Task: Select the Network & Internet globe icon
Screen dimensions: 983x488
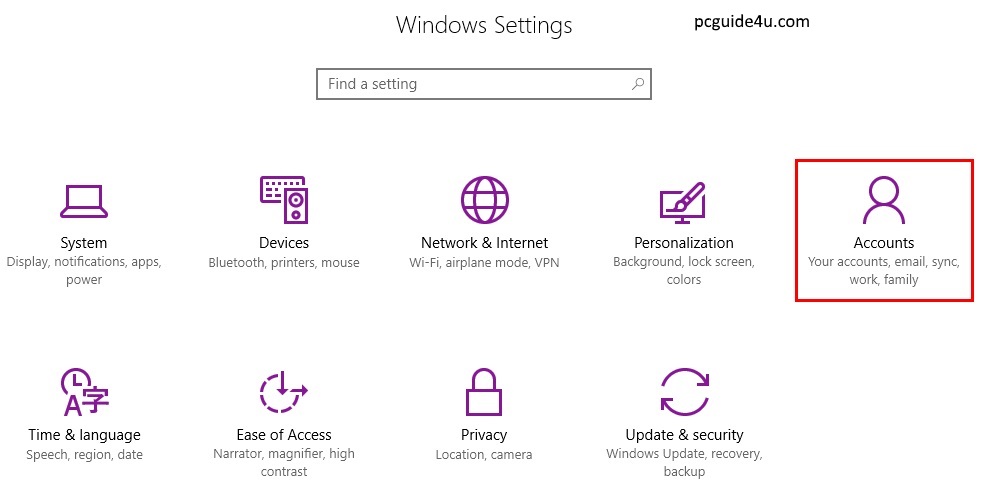Action: [484, 200]
